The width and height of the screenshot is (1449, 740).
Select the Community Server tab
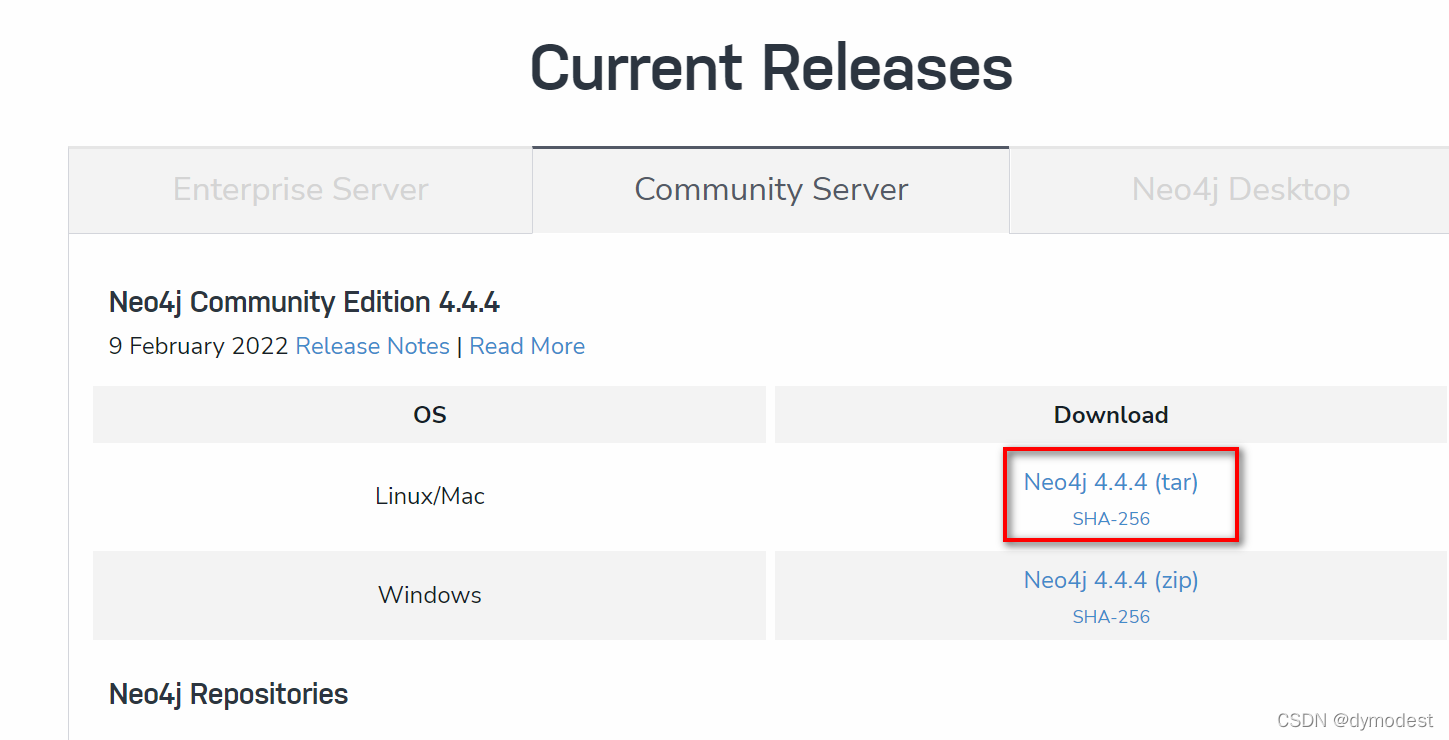pos(771,190)
